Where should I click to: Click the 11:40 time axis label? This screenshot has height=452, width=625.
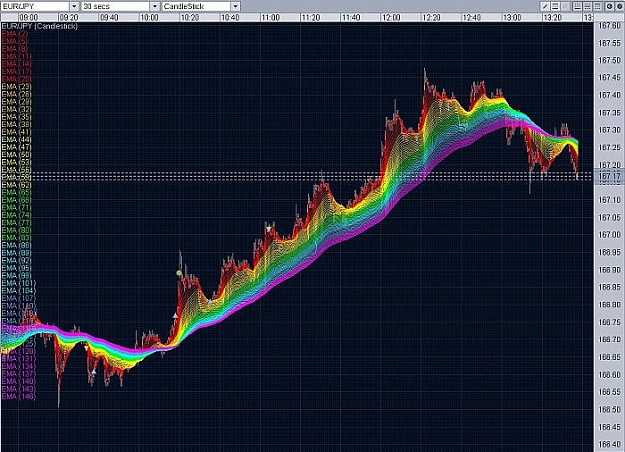click(x=351, y=18)
